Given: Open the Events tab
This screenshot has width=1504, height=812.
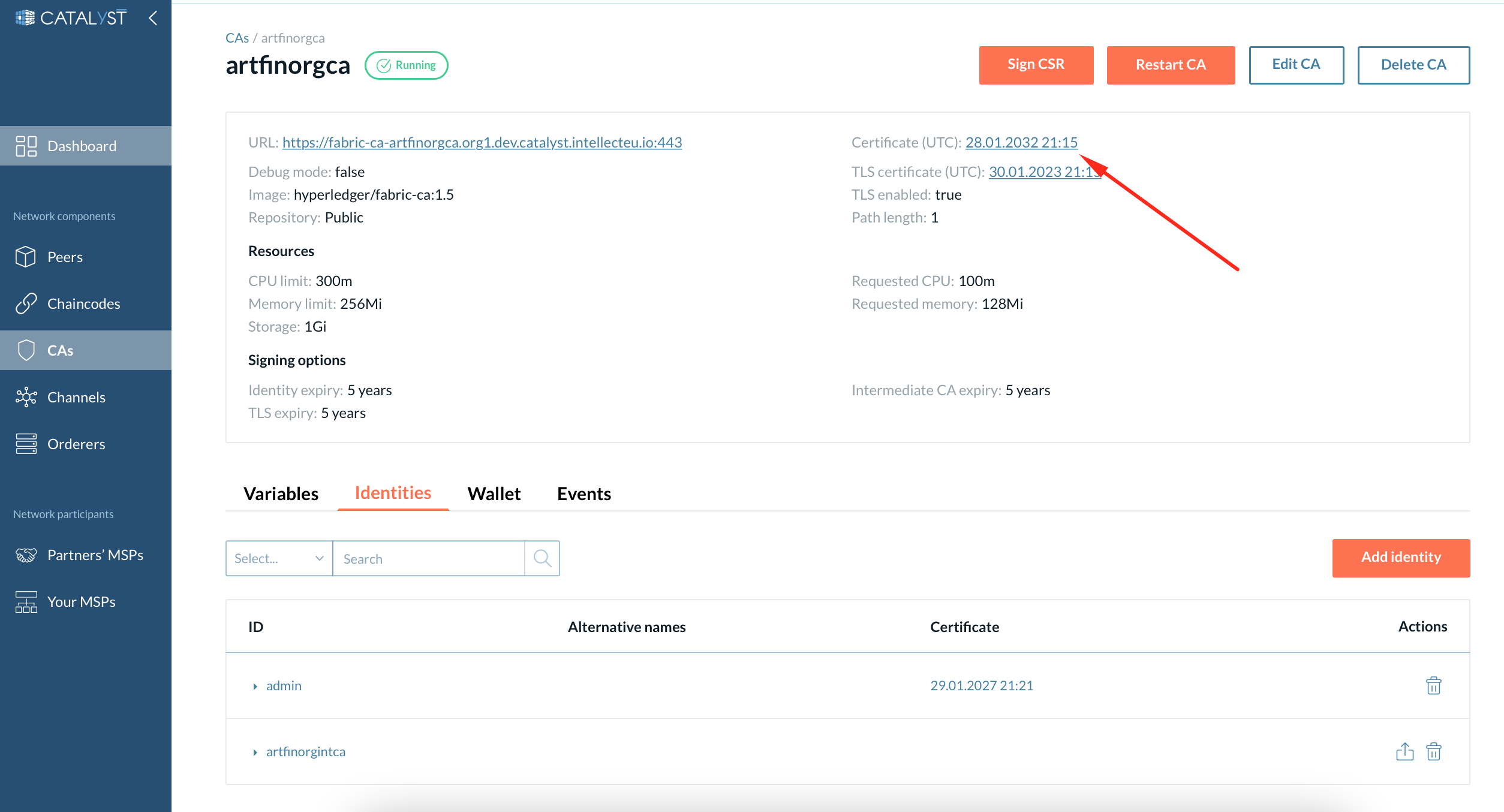Looking at the screenshot, I should (583, 494).
